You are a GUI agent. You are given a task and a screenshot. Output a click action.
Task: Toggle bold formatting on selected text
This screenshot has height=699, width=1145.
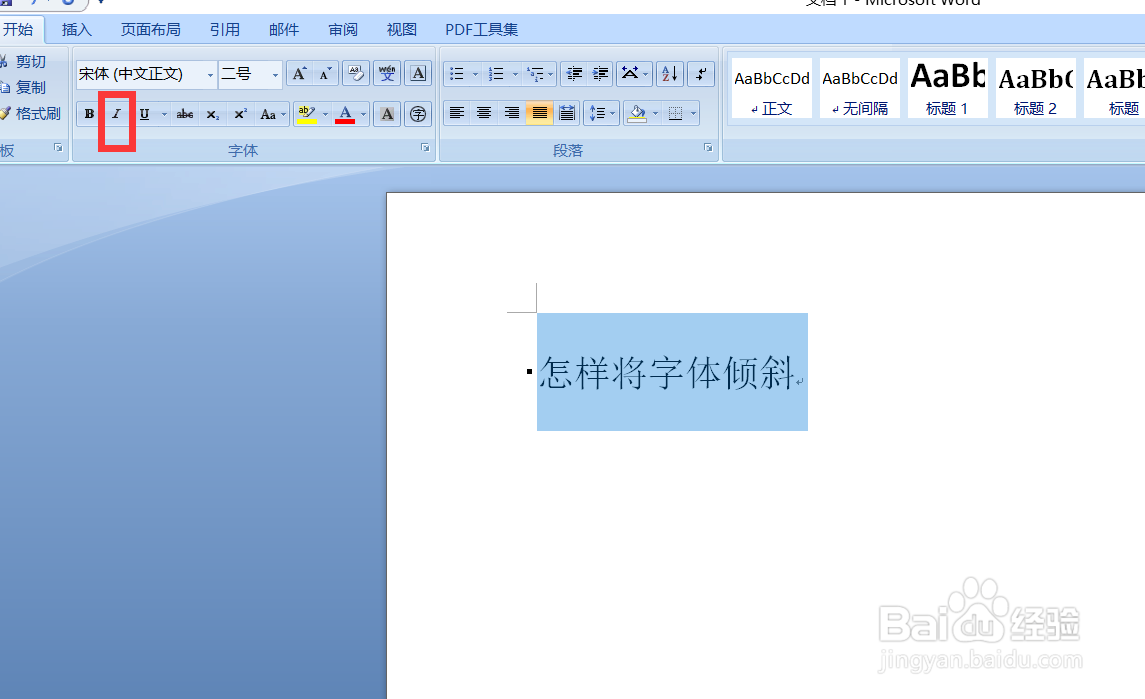(88, 114)
